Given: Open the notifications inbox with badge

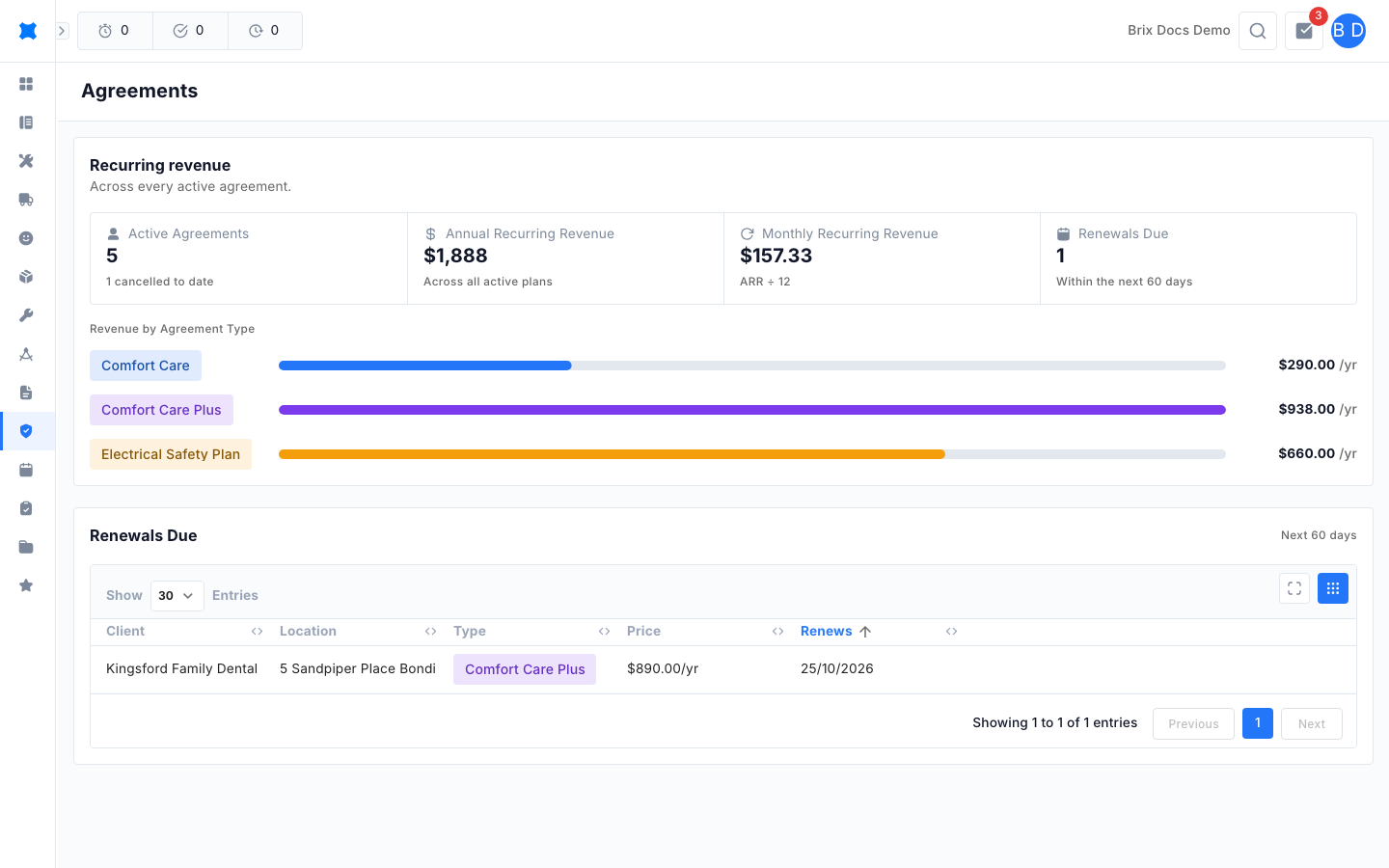Looking at the screenshot, I should [1304, 31].
